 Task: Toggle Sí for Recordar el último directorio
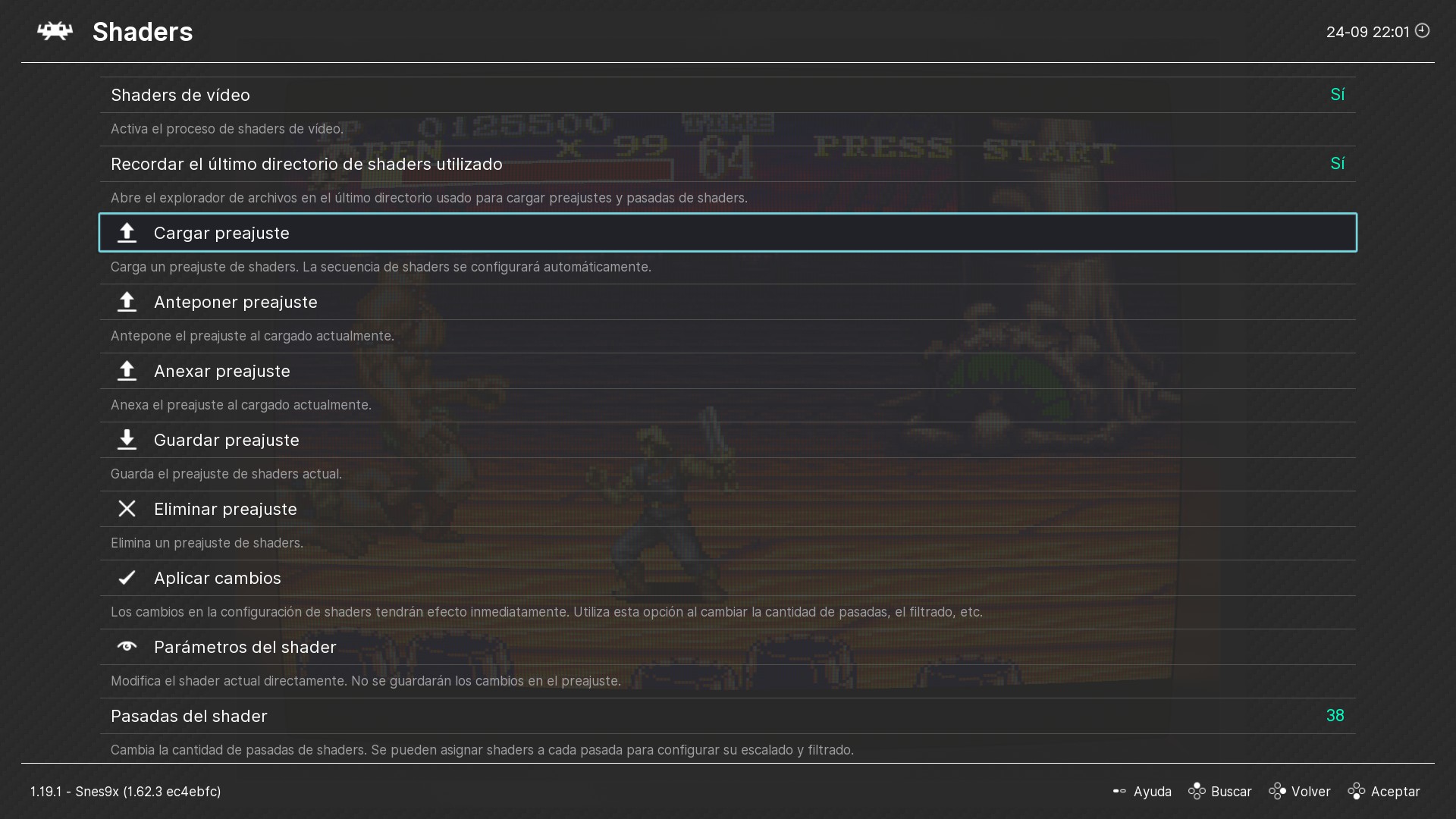tap(1337, 164)
